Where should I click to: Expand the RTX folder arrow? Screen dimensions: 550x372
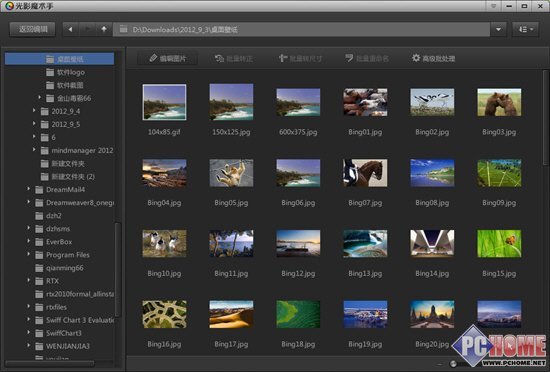coord(29,280)
